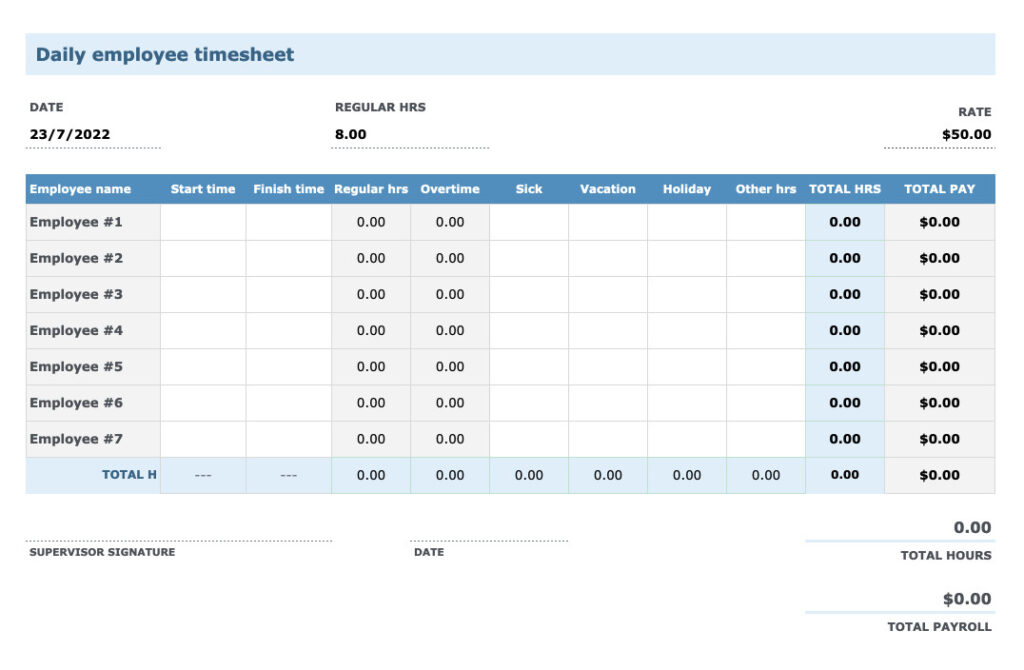
Task: Select the Sick hours cell for Employee #3
Action: click(x=528, y=294)
